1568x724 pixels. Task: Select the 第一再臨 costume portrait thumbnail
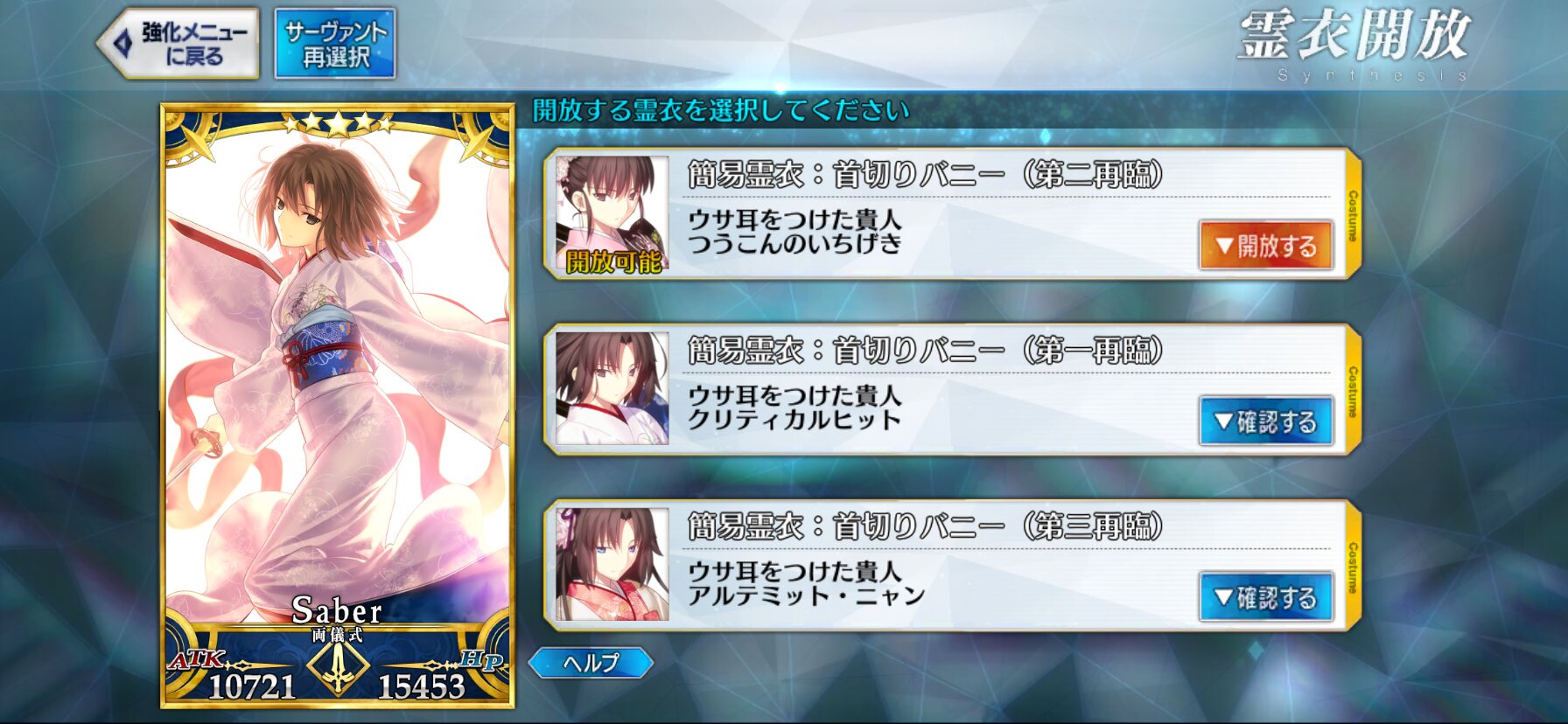click(612, 388)
